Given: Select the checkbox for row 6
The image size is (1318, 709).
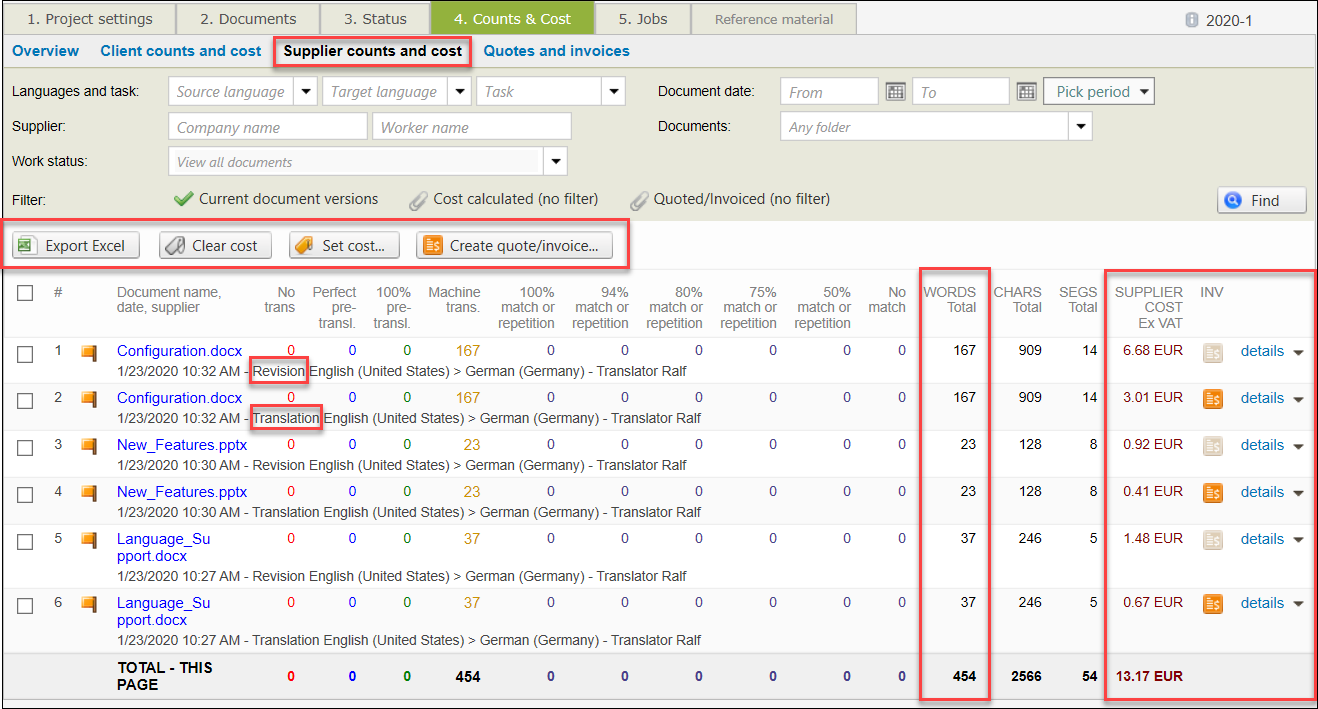Looking at the screenshot, I should (x=26, y=605).
